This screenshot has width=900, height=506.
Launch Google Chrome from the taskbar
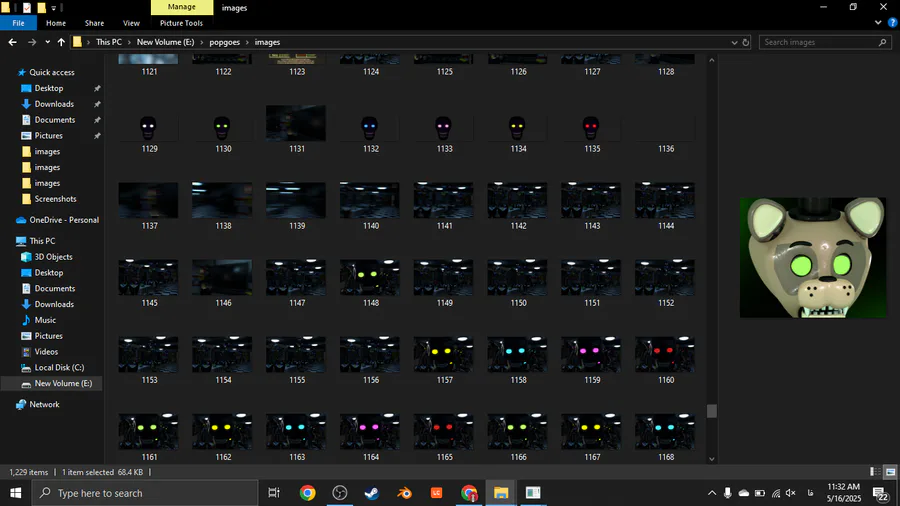pos(307,493)
